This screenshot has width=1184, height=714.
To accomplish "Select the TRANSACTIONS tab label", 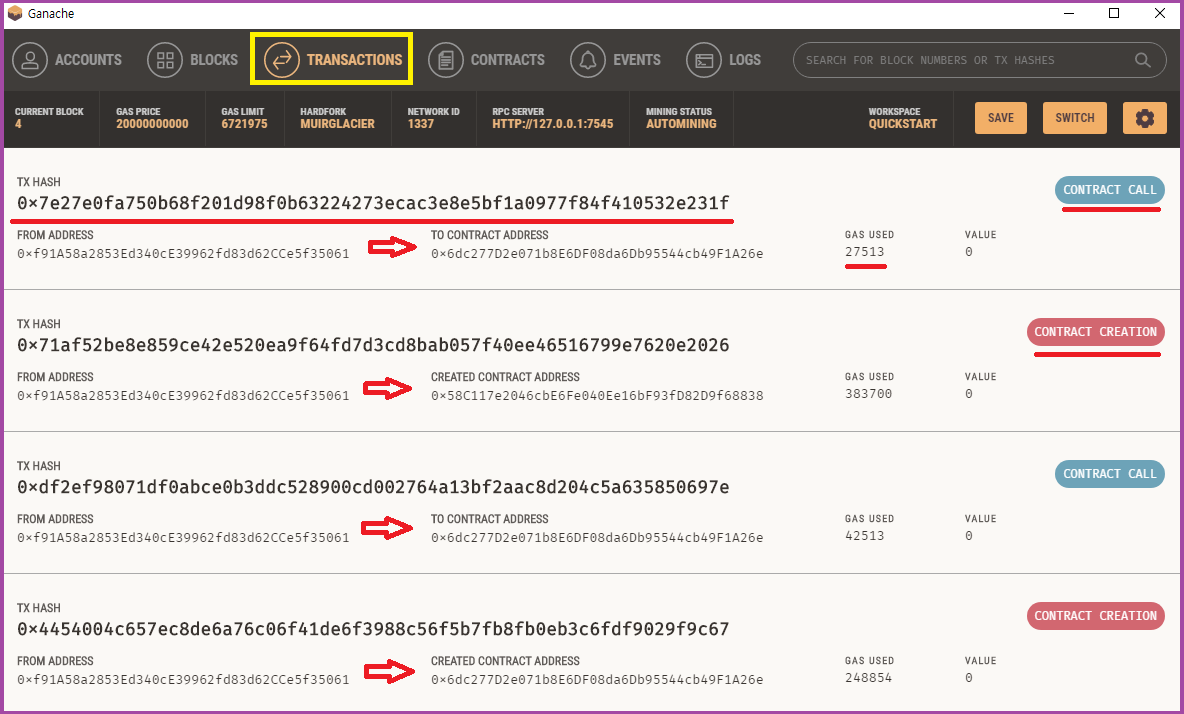I will click(354, 60).
